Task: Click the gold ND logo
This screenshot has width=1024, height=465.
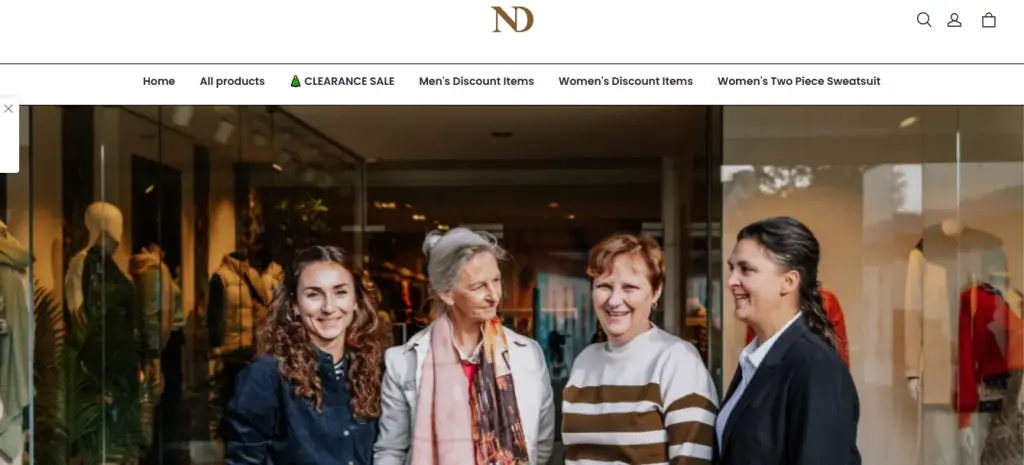Action: 512,19
